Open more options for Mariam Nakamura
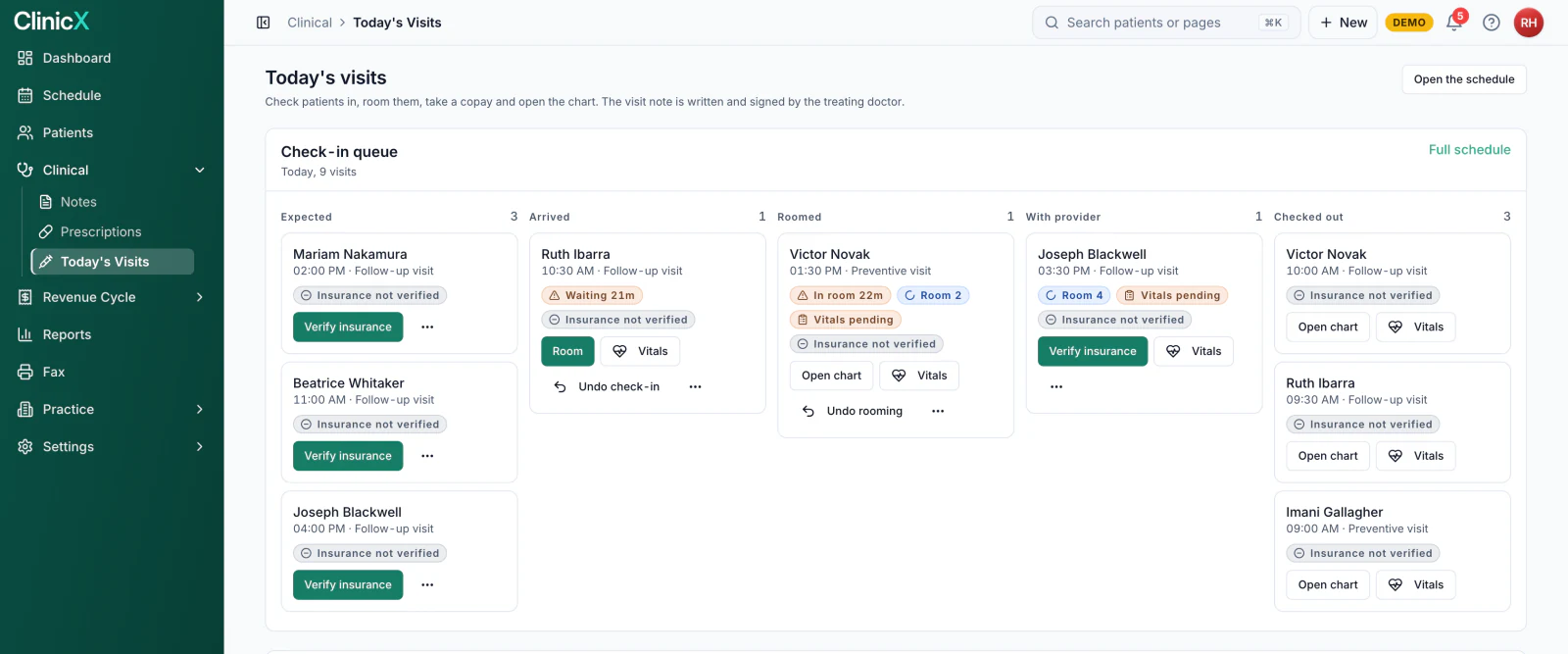 click(x=427, y=327)
